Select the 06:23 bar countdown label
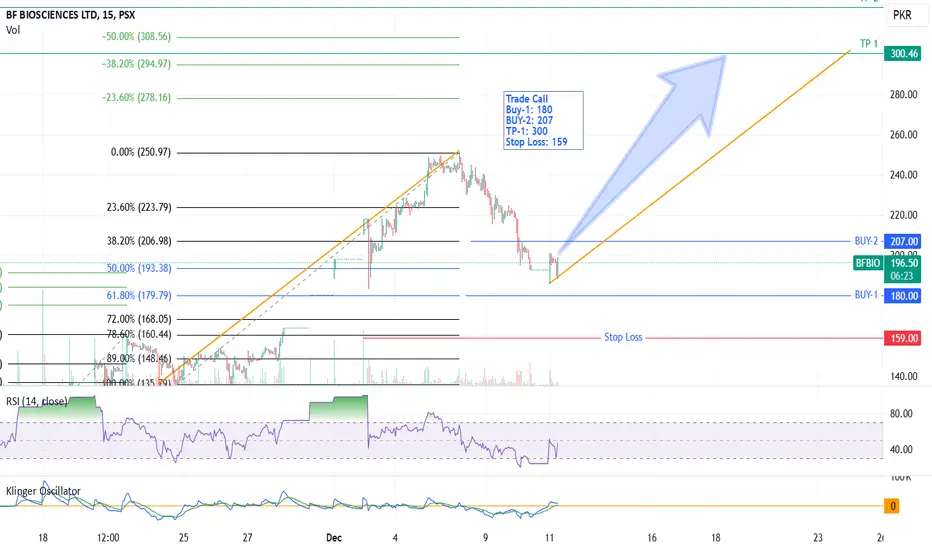 click(x=902, y=276)
